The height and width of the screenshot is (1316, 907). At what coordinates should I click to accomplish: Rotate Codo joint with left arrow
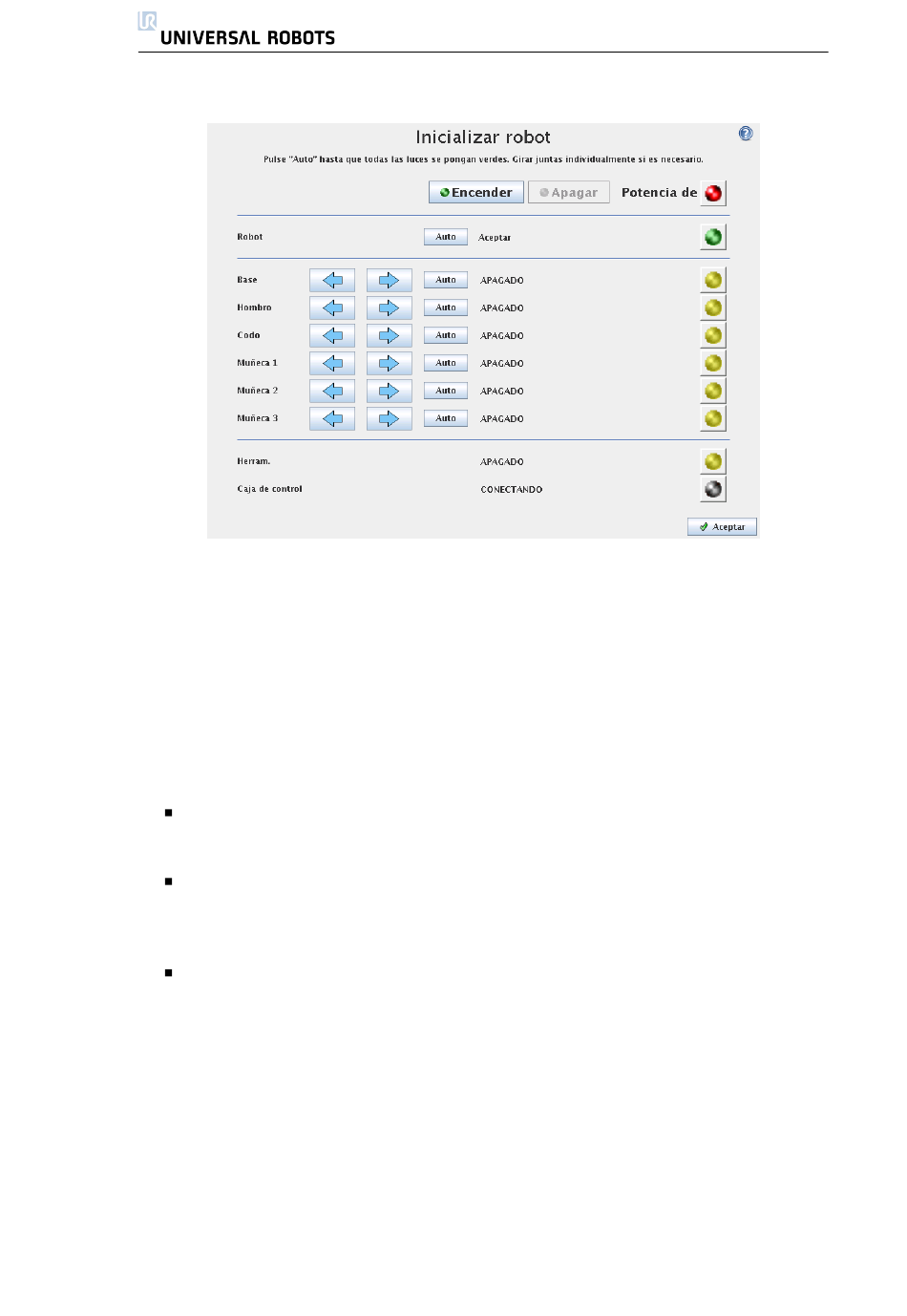click(332, 335)
